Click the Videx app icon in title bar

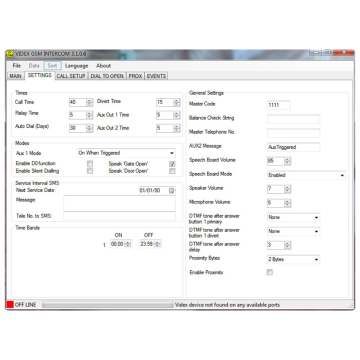pos(10,54)
